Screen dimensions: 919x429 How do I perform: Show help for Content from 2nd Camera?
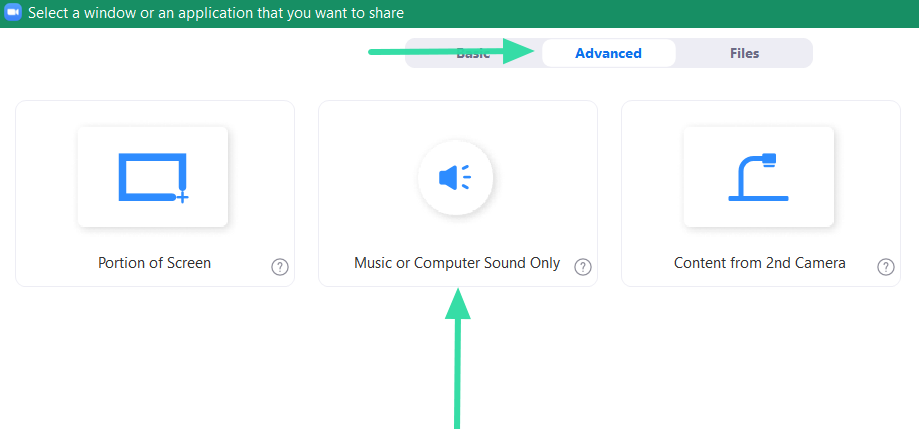(886, 267)
